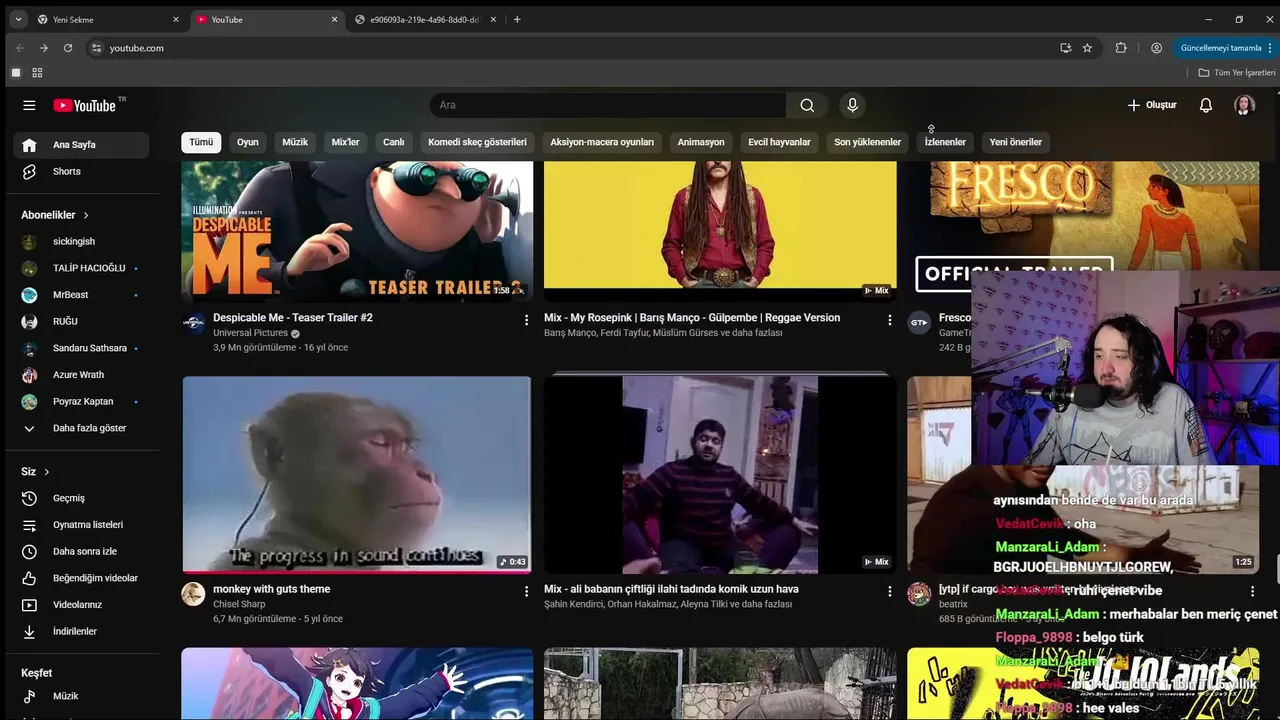Select the Animasyon filter chip
The width and height of the screenshot is (1280, 720).
(x=701, y=142)
